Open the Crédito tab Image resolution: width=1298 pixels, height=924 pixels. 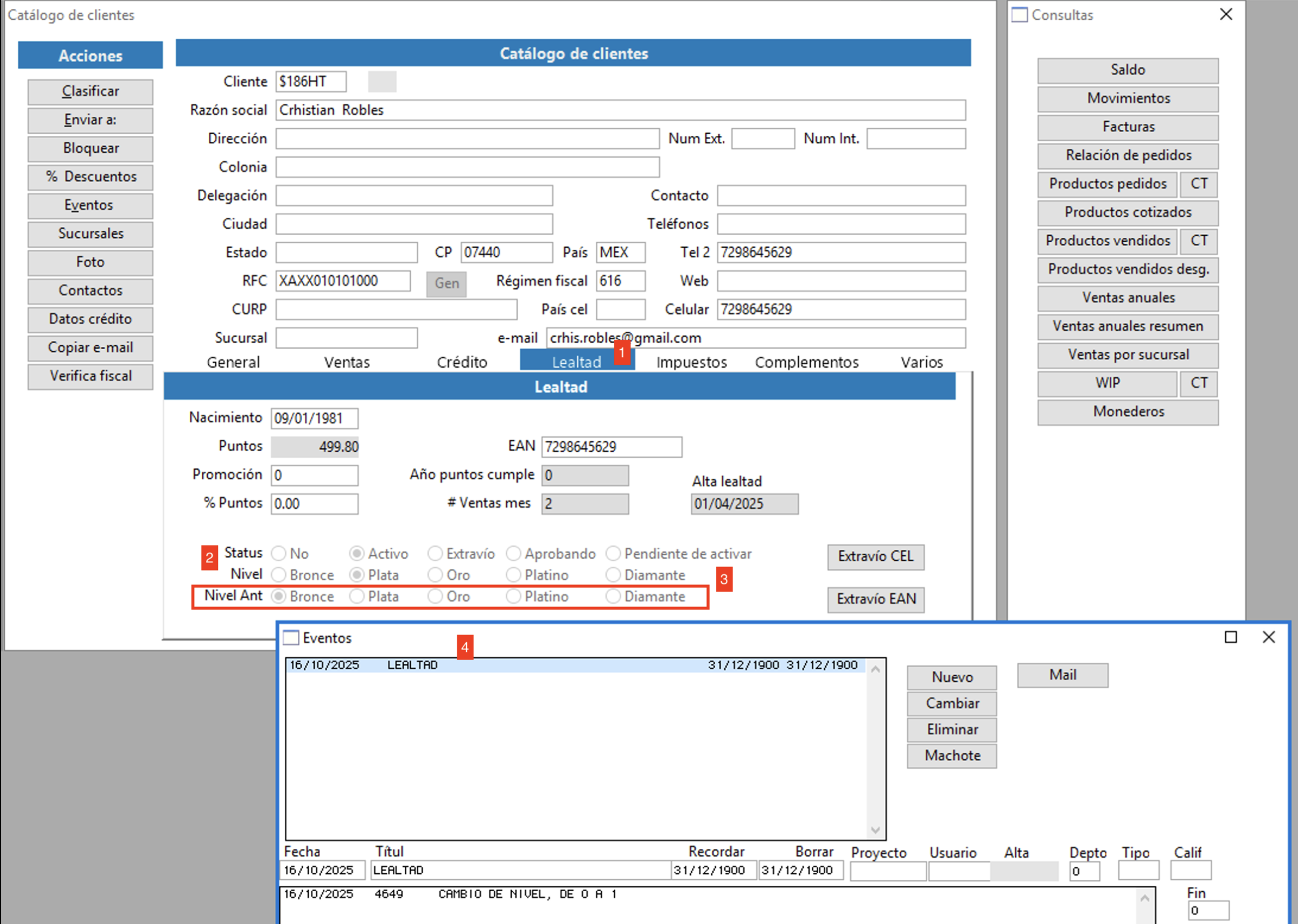click(x=462, y=362)
